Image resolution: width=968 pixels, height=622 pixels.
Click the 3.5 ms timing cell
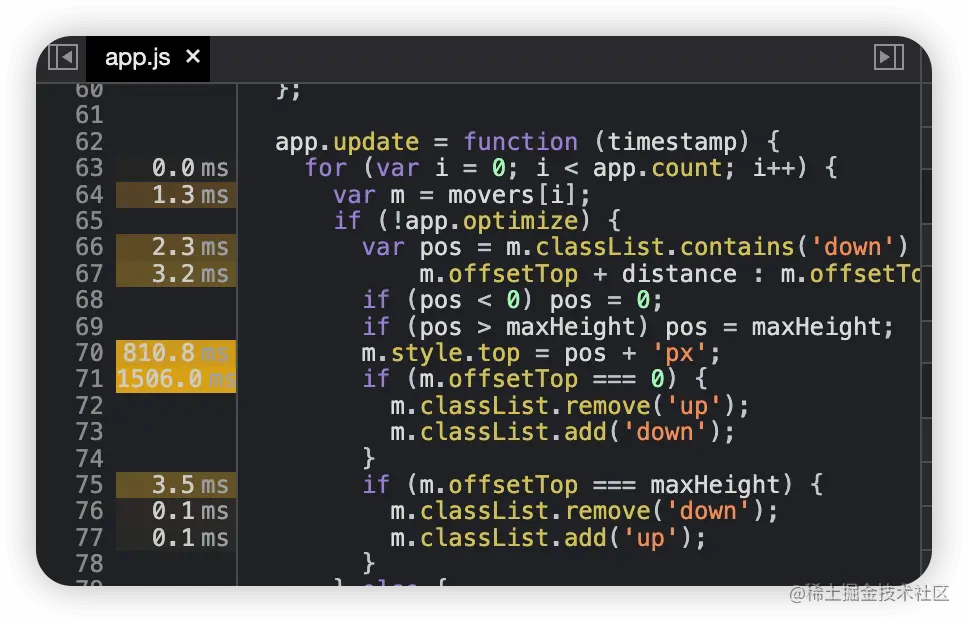click(x=176, y=485)
